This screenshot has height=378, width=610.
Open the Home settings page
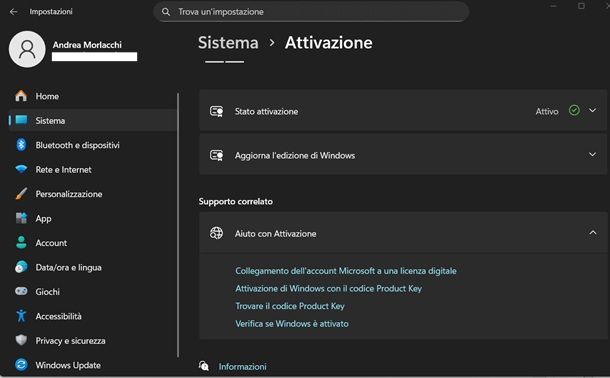[x=93, y=96]
